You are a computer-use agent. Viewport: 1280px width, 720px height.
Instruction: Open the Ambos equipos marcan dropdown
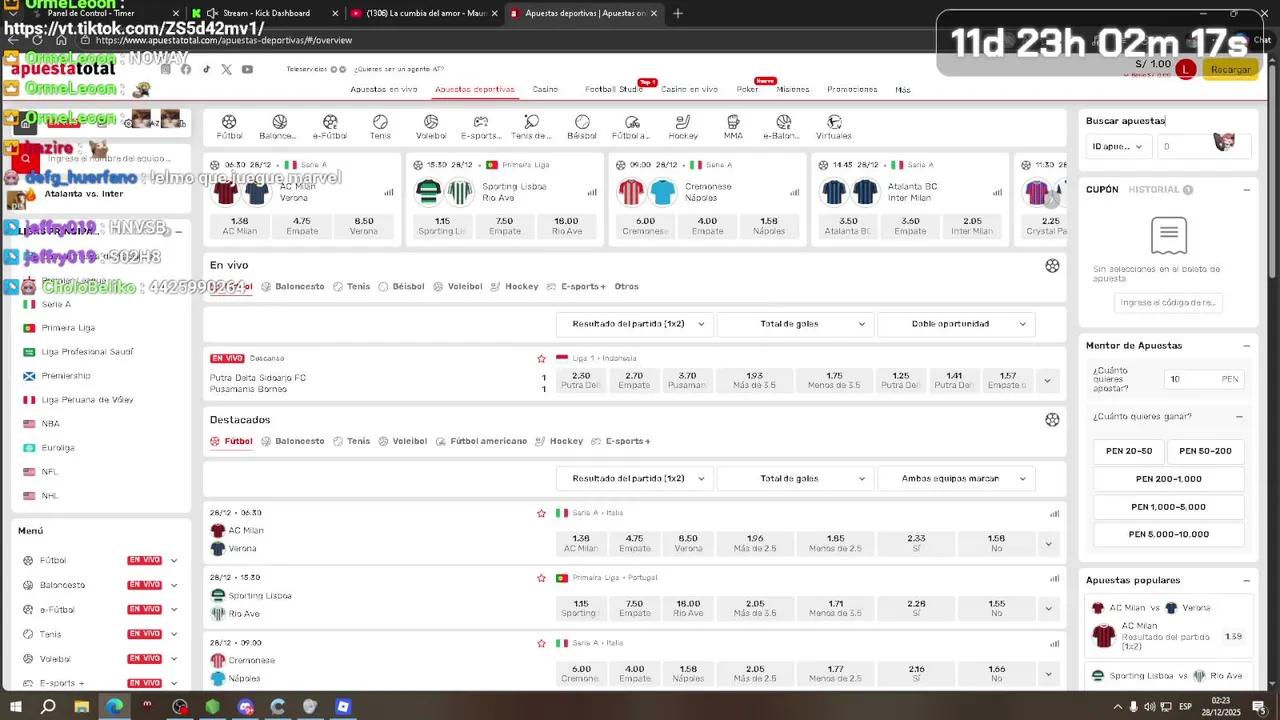(956, 479)
